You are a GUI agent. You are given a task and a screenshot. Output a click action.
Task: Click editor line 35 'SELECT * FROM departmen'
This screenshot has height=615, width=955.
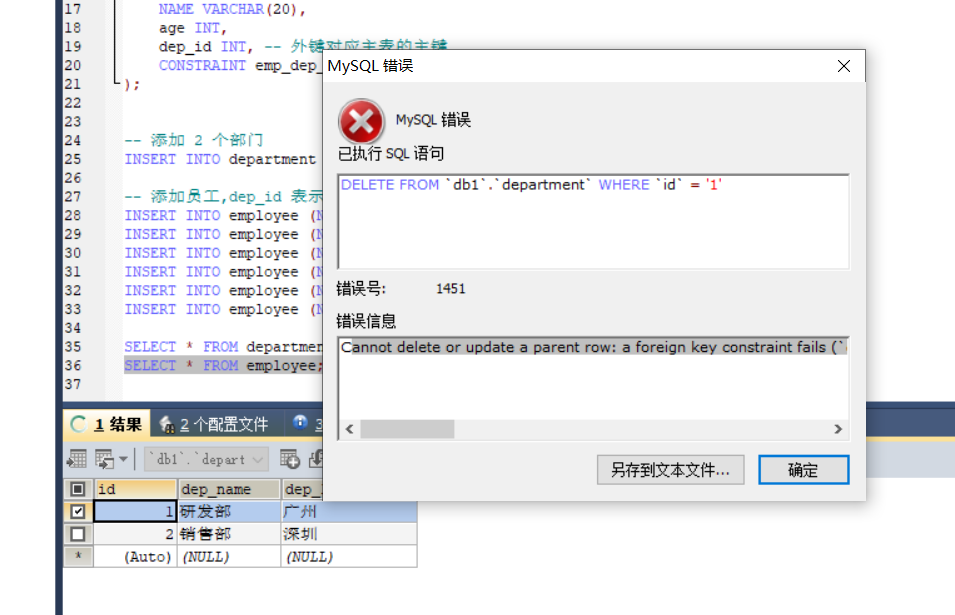[224, 346]
